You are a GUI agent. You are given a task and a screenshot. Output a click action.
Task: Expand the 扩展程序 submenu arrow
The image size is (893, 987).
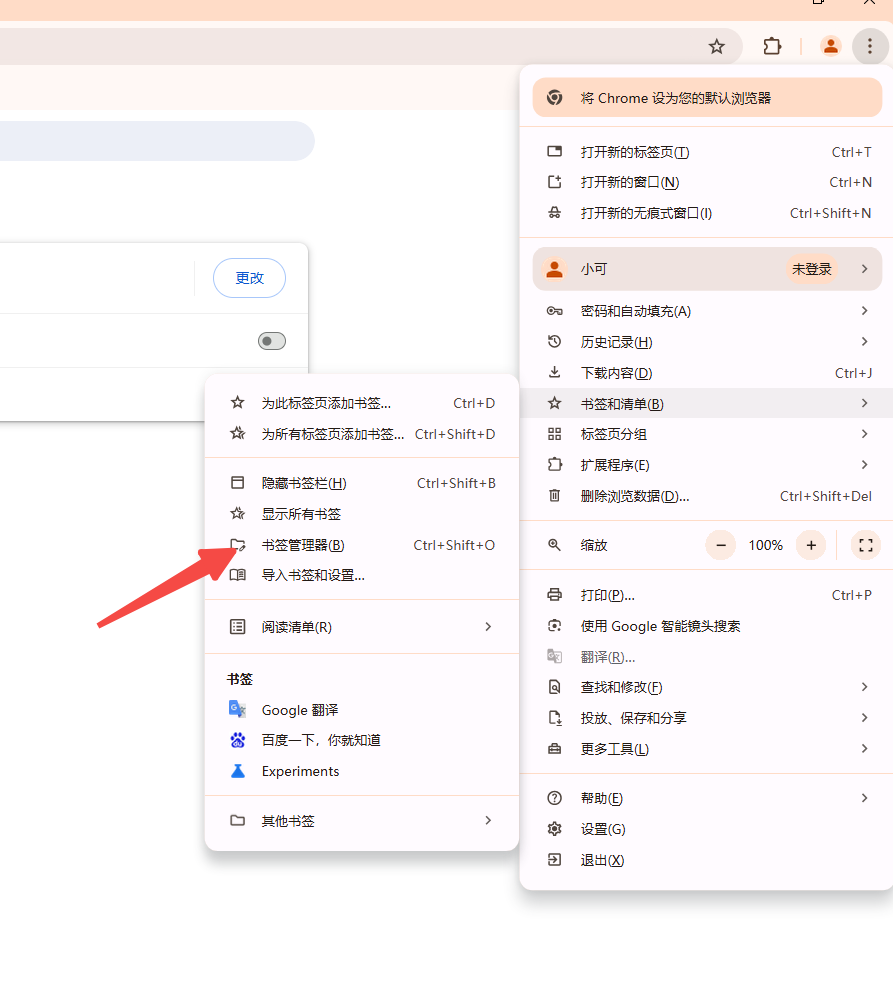tap(865, 465)
